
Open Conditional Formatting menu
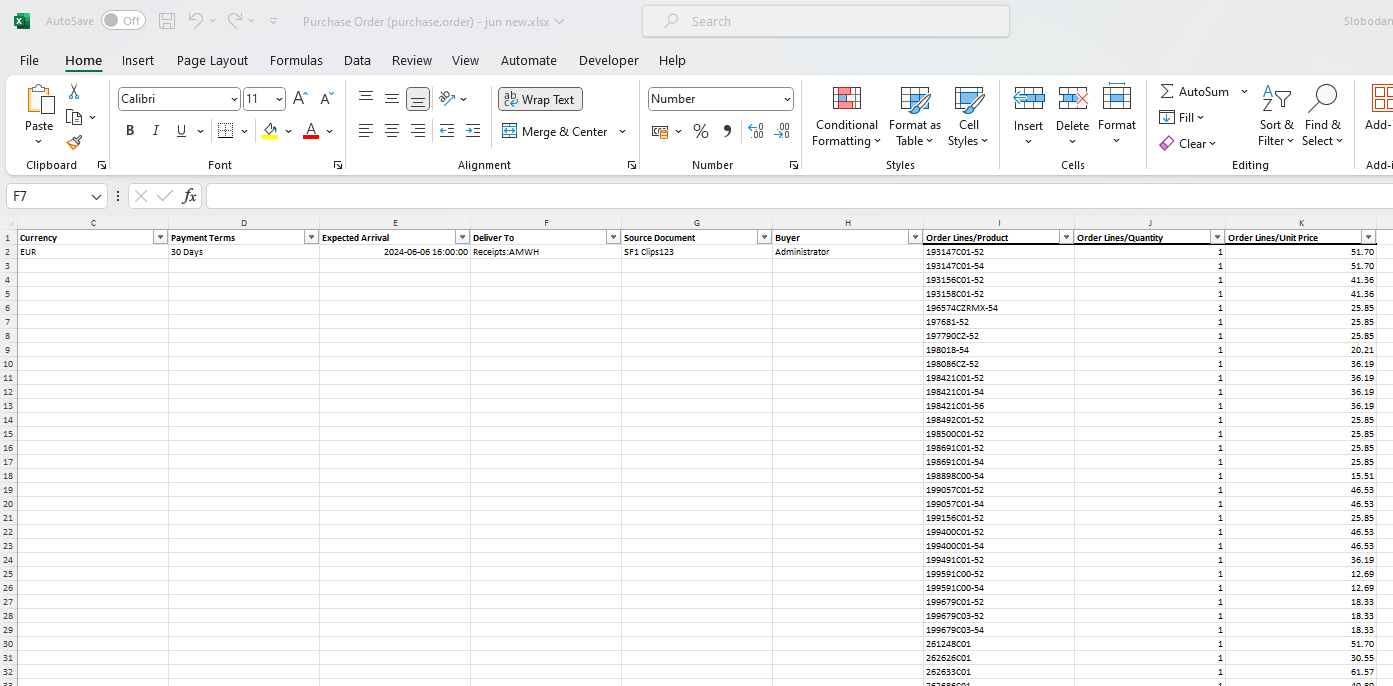(846, 118)
